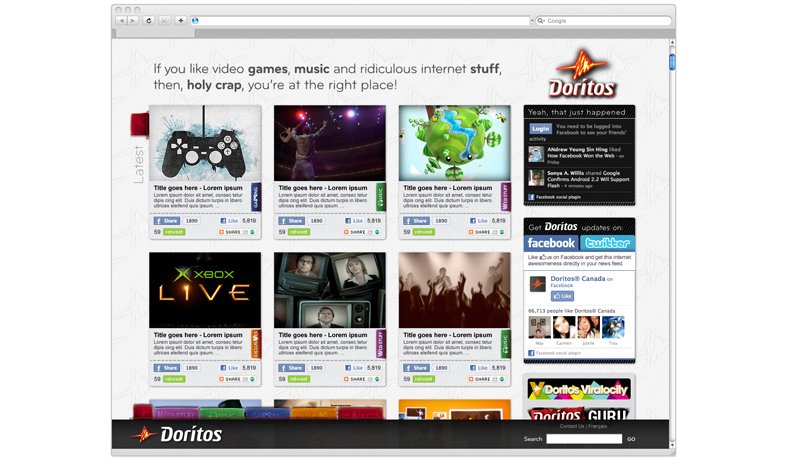Image resolution: width=800 pixels, height=460 pixels.
Task: Click the globe icon in the address bar
Action: (195, 21)
